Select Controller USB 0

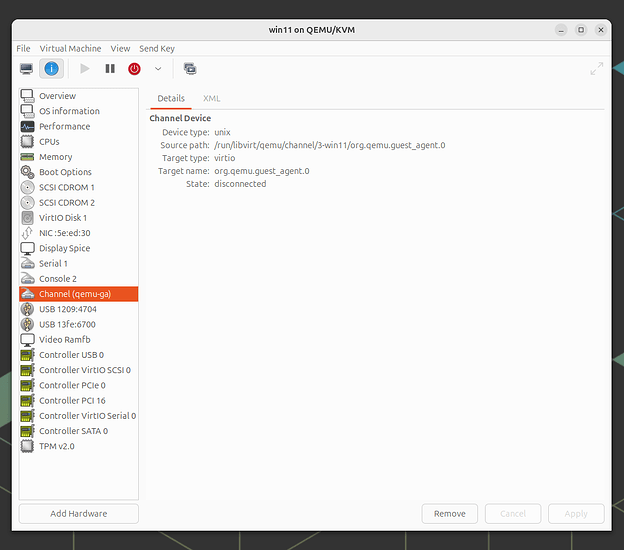pos(79,355)
